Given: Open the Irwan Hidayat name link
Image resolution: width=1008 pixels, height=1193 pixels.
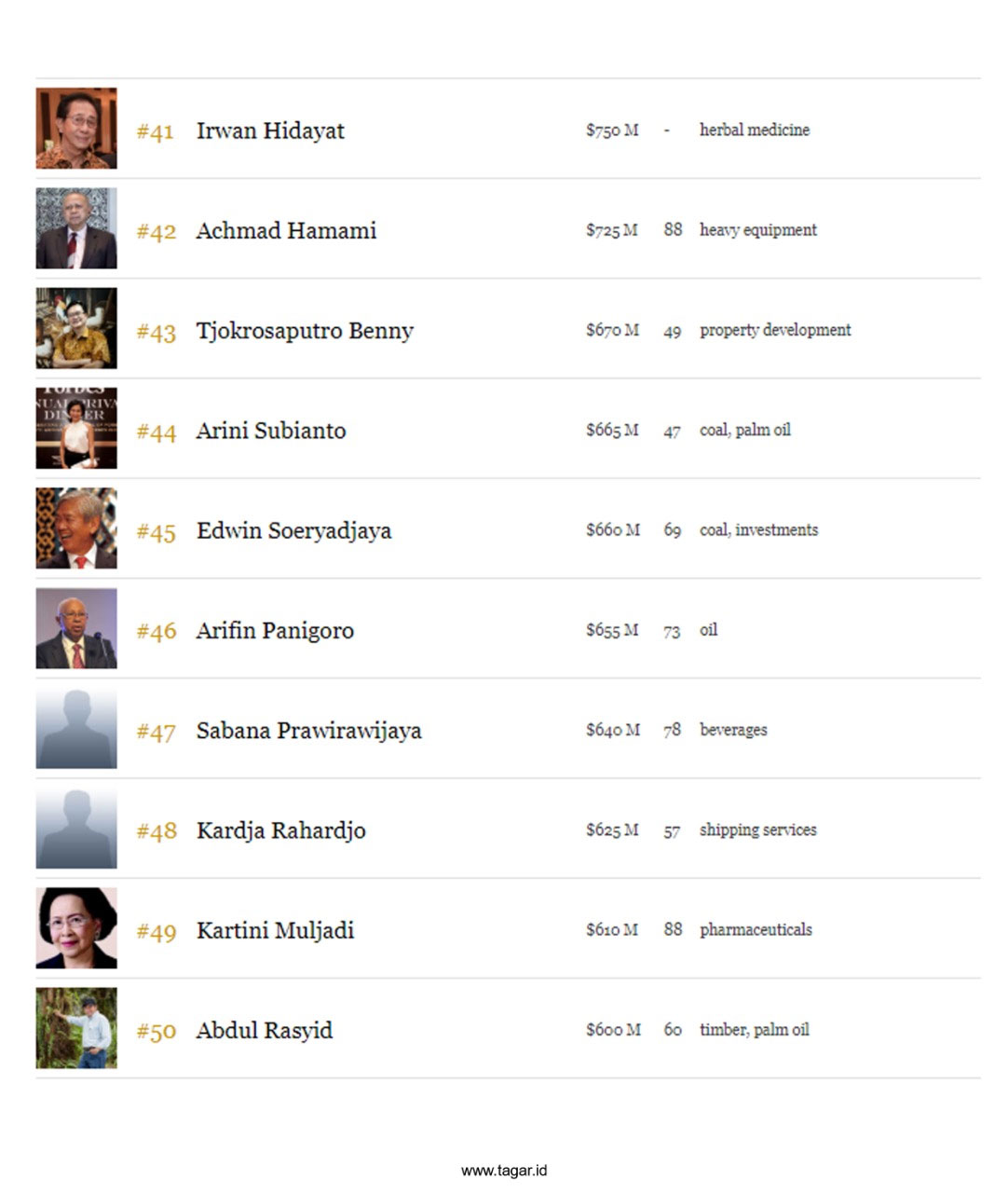Looking at the screenshot, I should click(x=270, y=130).
